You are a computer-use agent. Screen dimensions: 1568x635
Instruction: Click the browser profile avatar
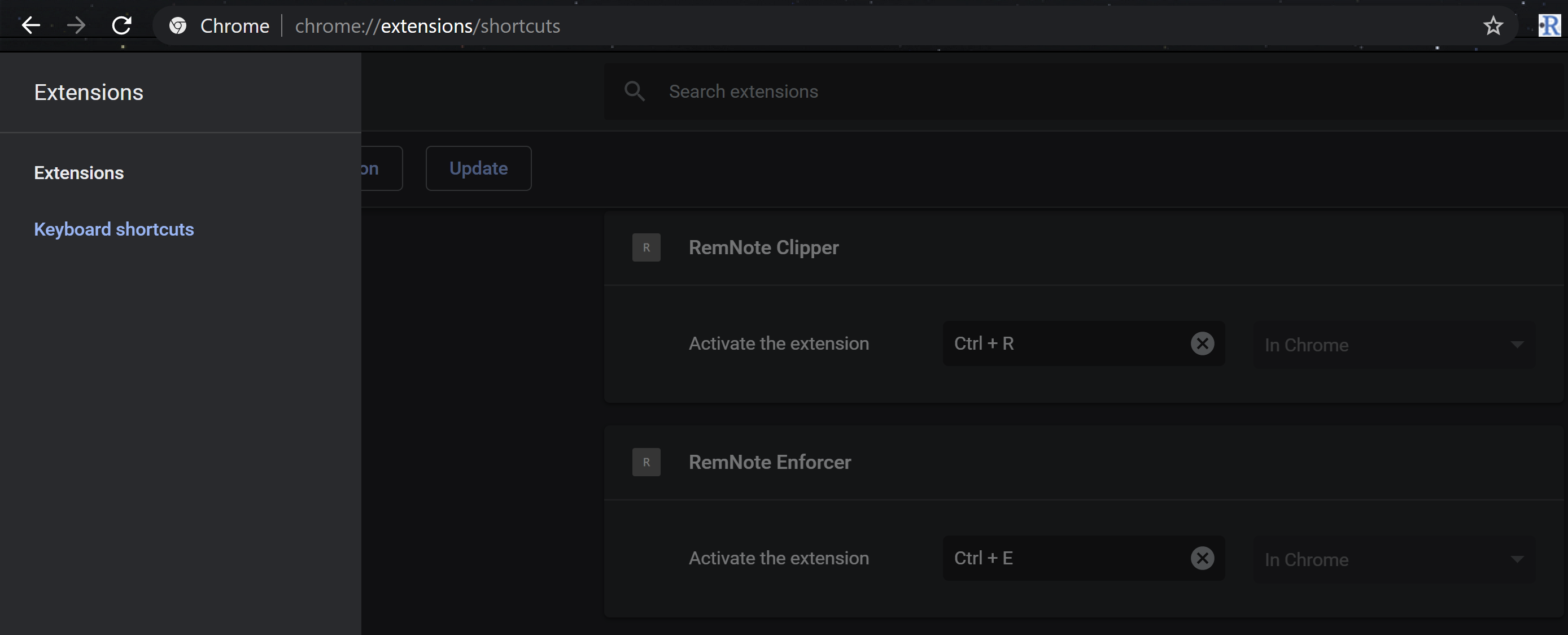[x=1549, y=25]
